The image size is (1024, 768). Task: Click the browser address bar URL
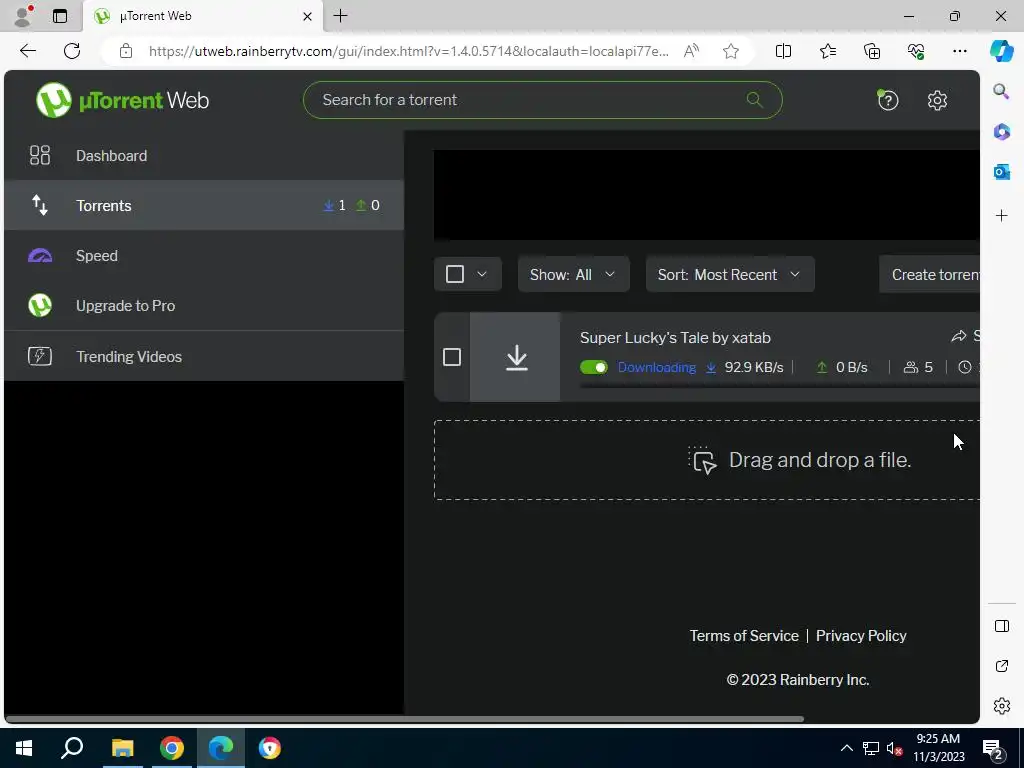coord(409,51)
